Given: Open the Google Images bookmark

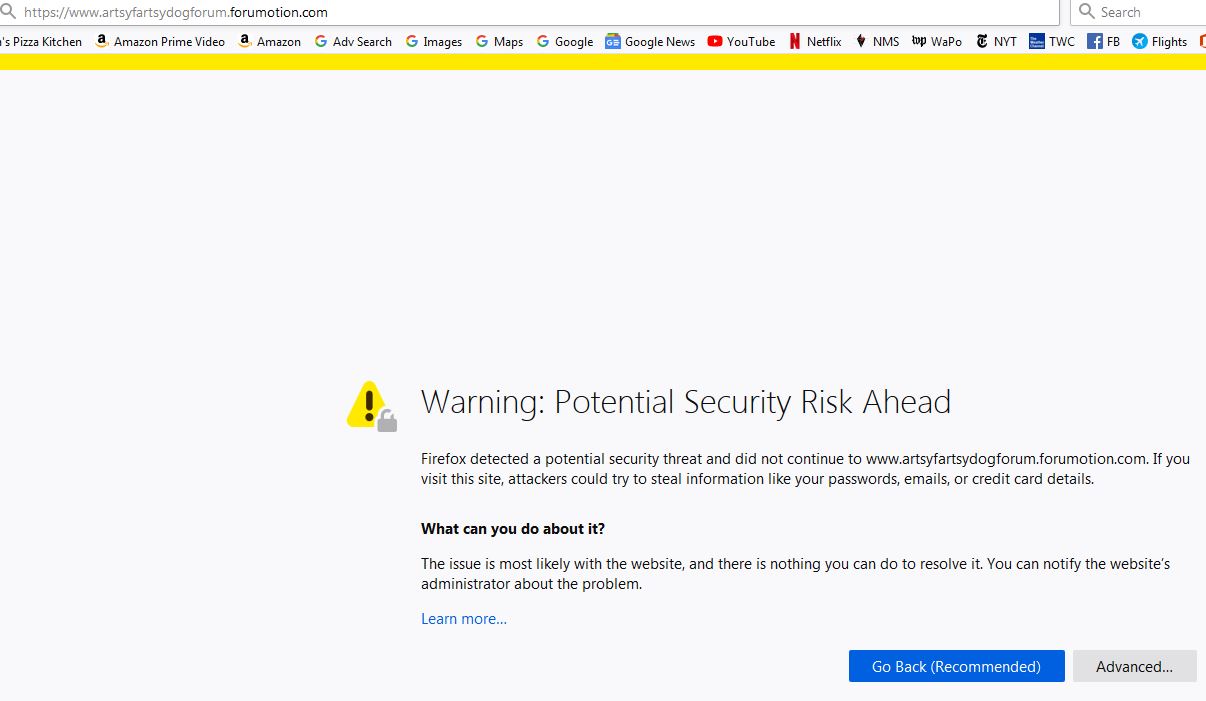Looking at the screenshot, I should [x=433, y=41].
